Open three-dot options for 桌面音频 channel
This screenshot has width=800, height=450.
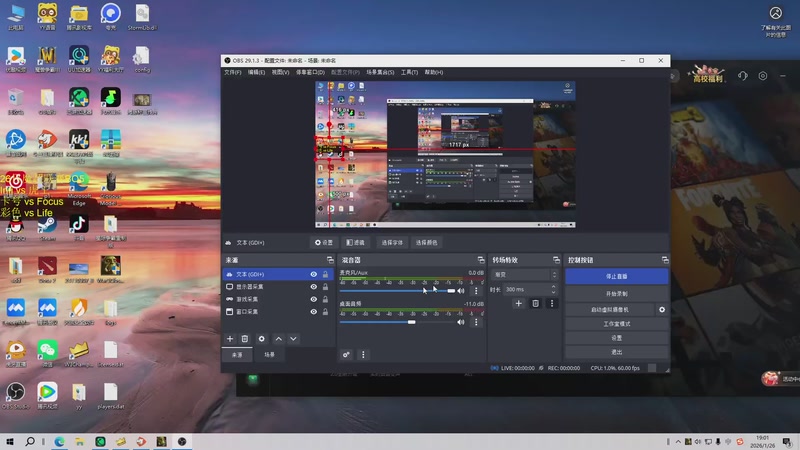tap(476, 322)
